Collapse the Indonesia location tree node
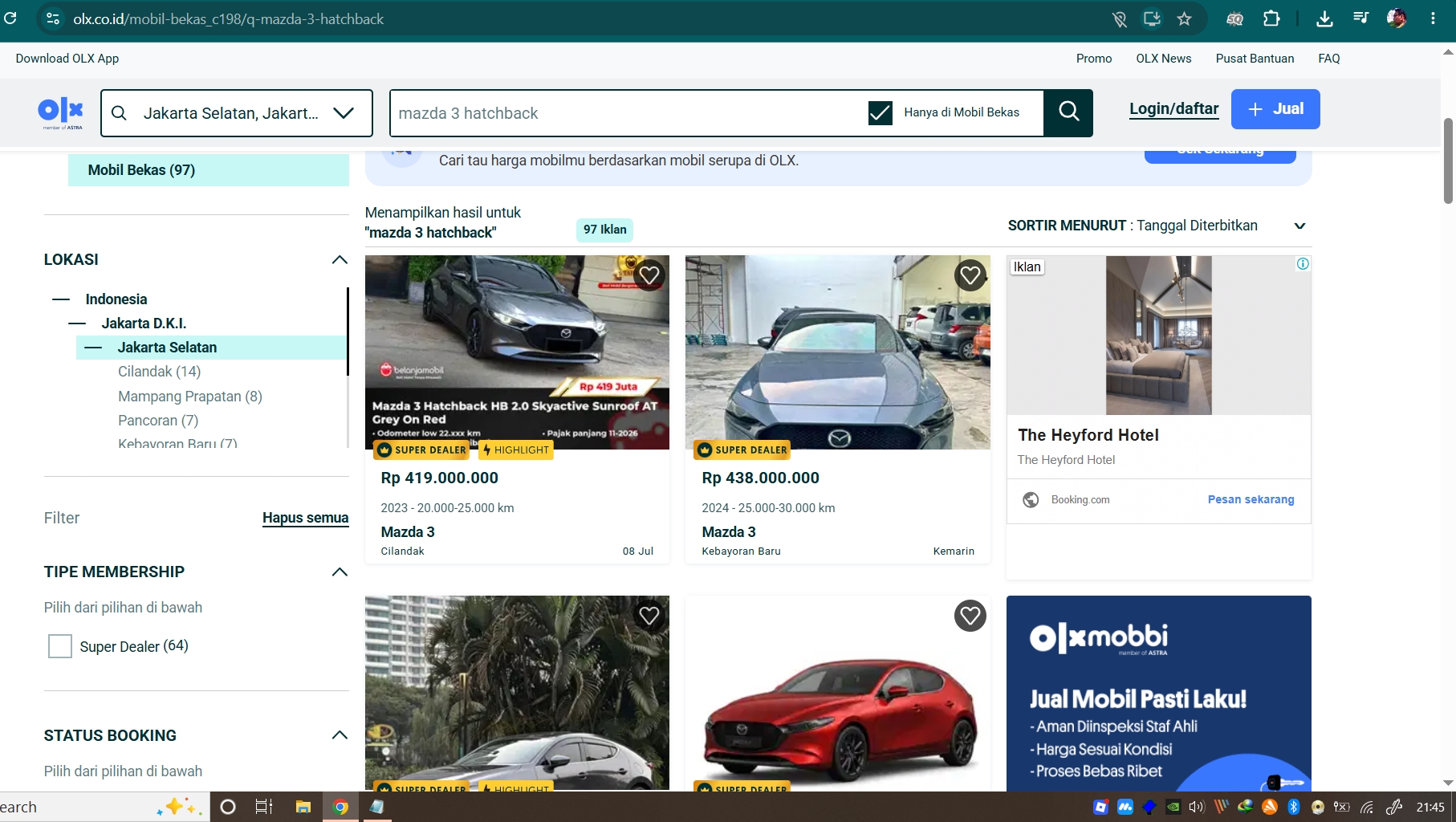This screenshot has height=822, width=1456. pos(61,299)
